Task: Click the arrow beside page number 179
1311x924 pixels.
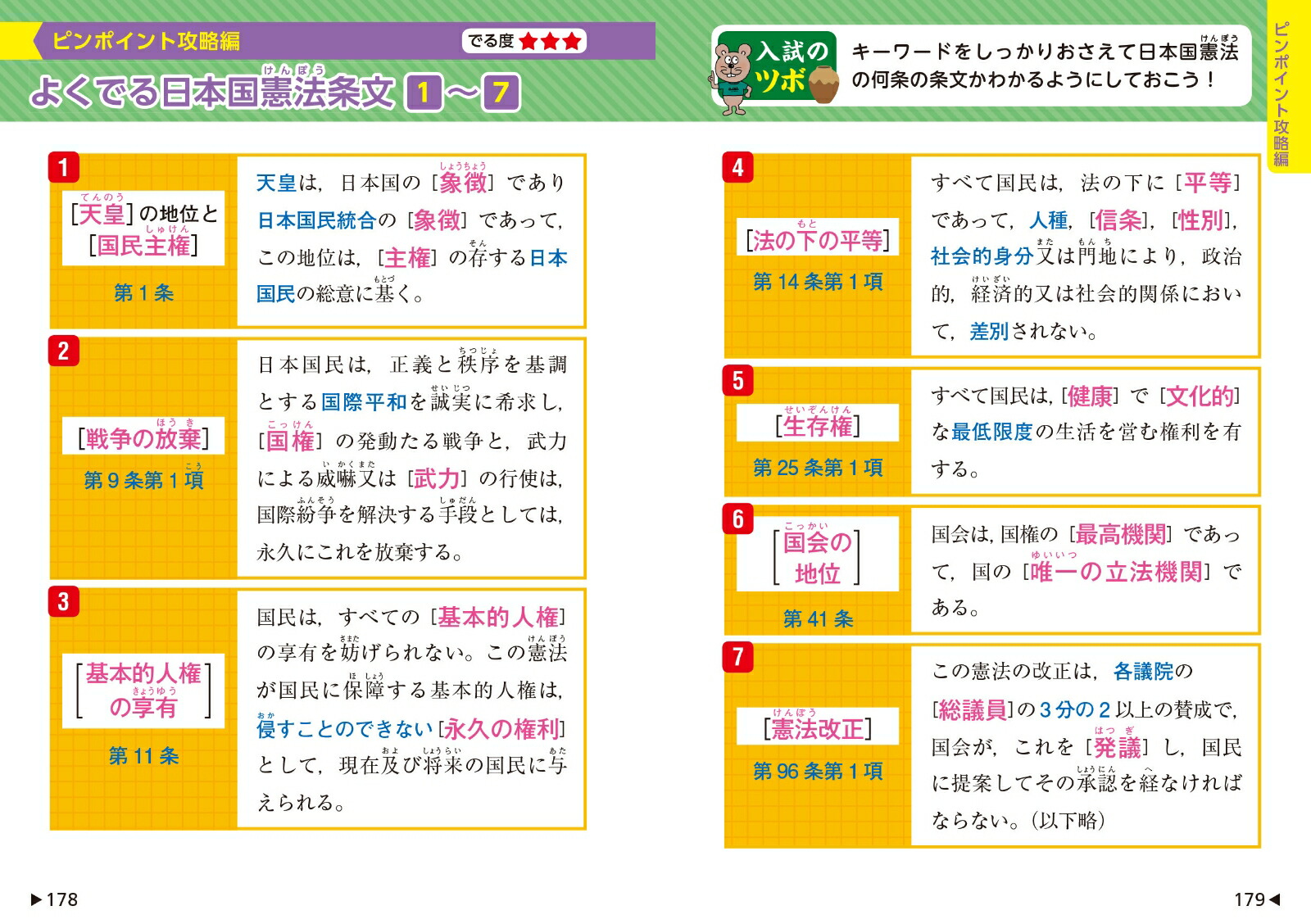Action: click(x=1274, y=899)
